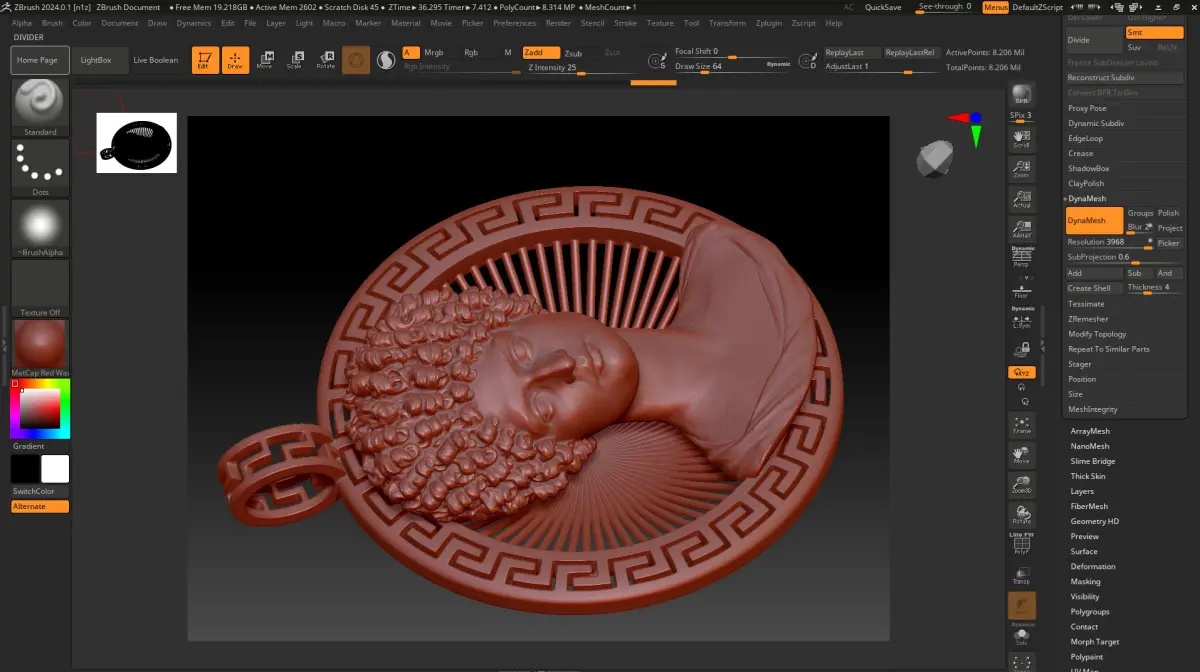
Task: Click the Actual size icon
Action: pos(1022,198)
